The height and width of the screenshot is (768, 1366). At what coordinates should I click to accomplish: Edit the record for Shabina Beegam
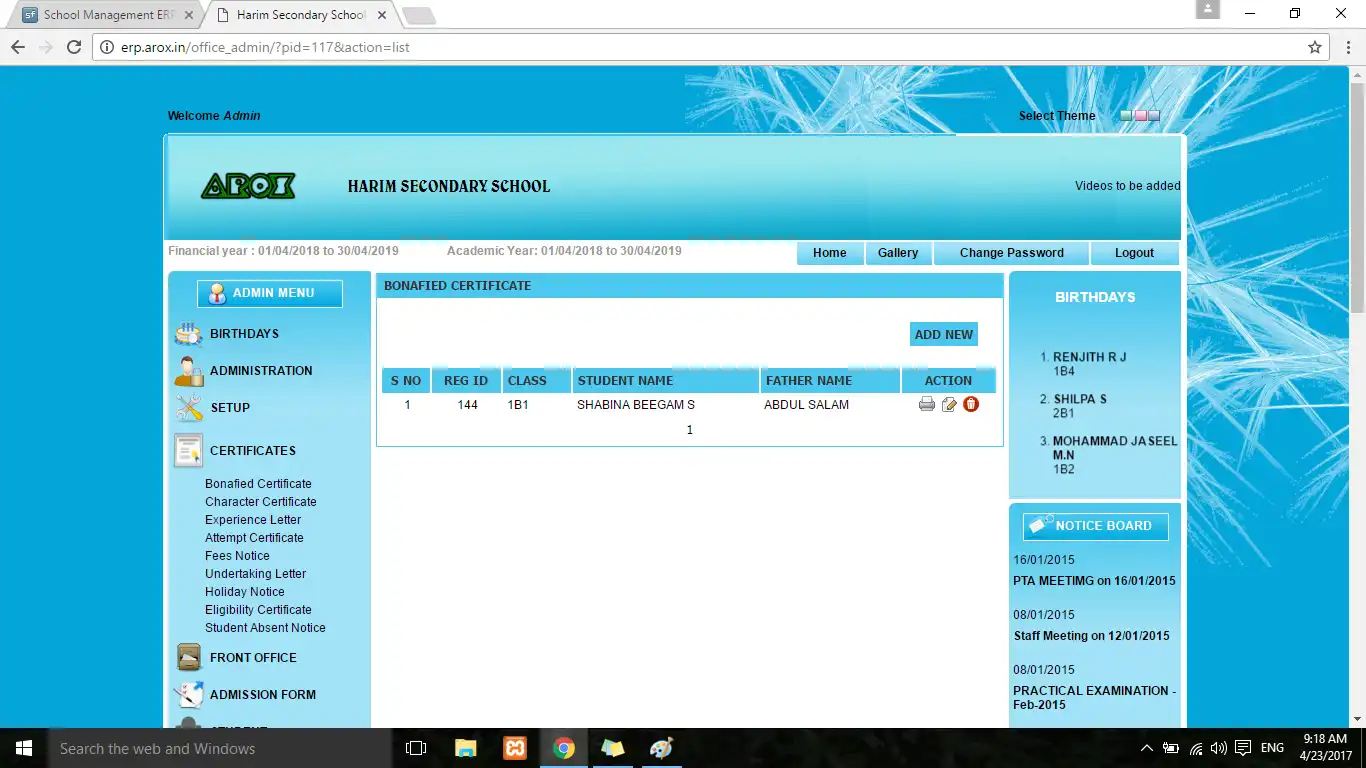pos(948,404)
